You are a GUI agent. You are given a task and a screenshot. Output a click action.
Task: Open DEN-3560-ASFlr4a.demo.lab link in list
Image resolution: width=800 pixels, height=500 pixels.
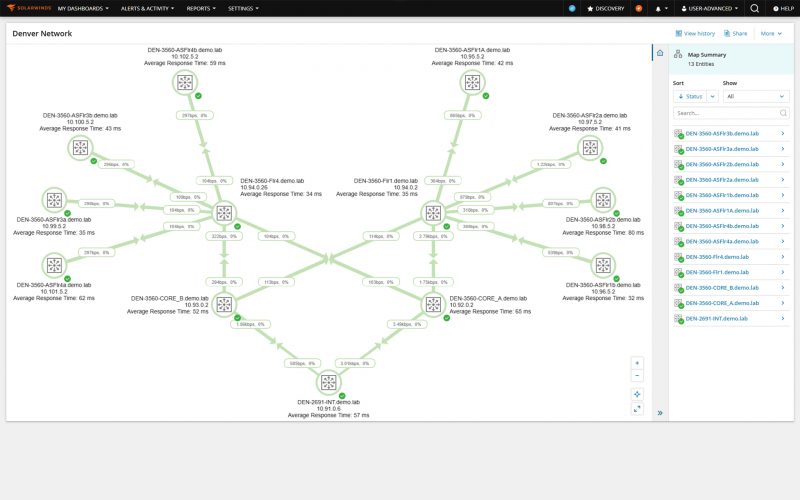point(722,241)
